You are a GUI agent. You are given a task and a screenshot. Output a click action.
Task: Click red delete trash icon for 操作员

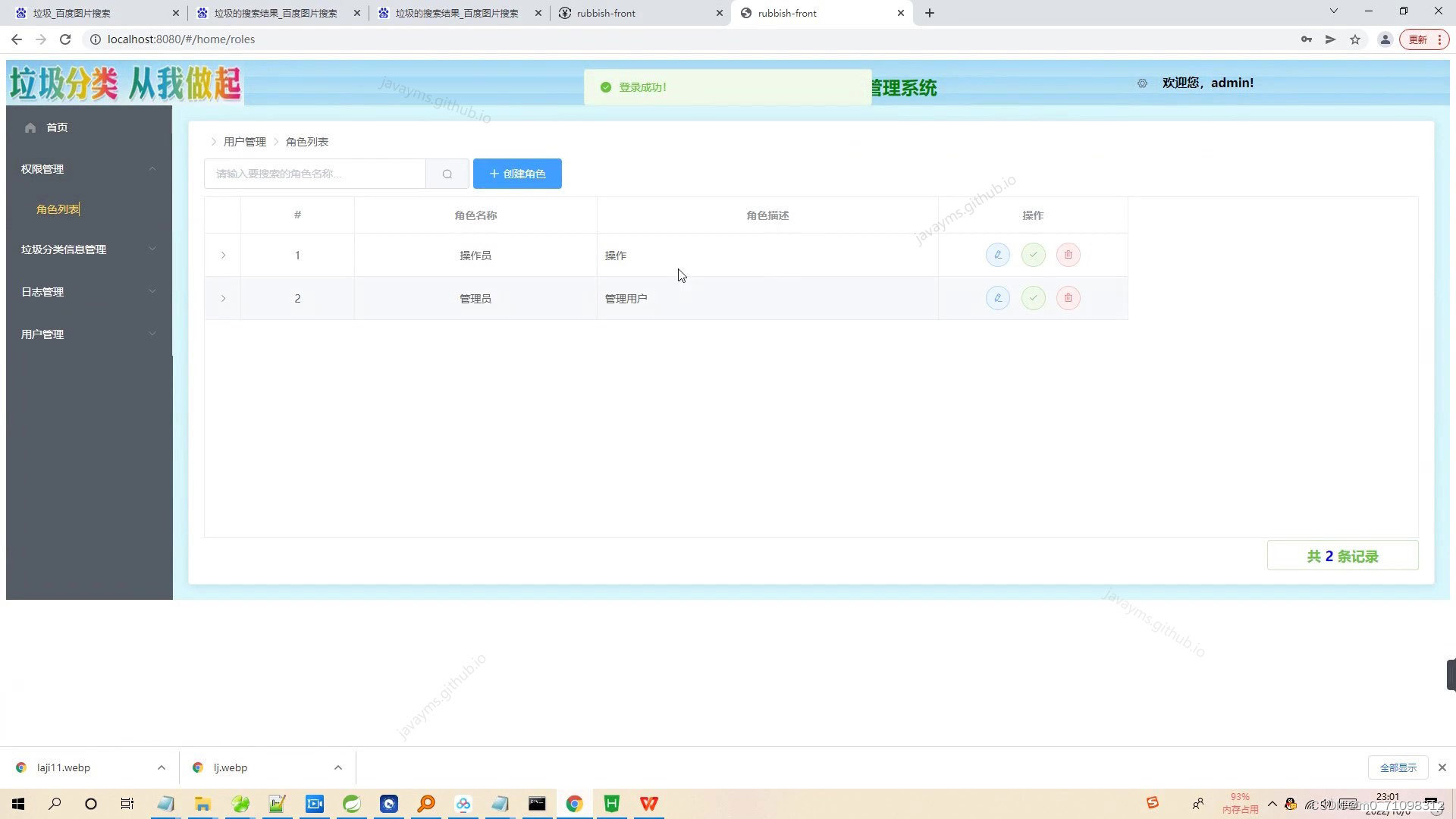coord(1068,255)
